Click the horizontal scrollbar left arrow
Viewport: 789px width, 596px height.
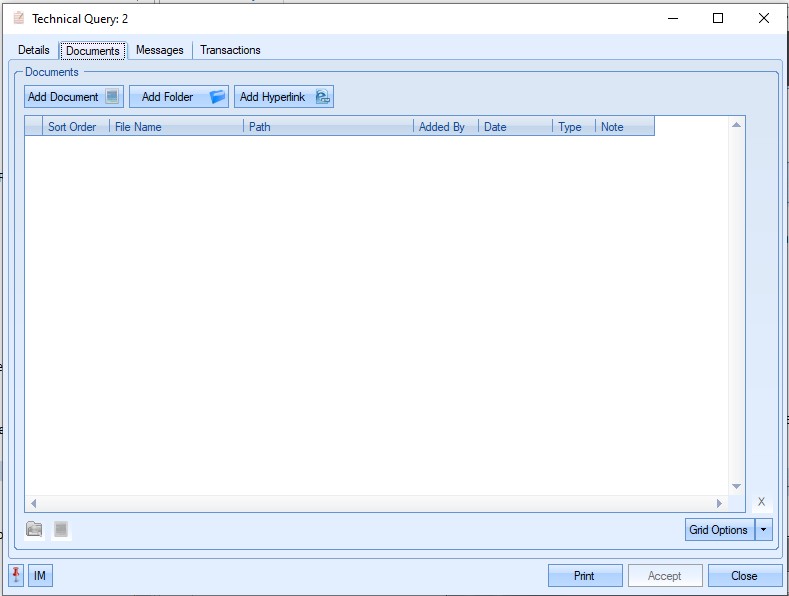(33, 503)
